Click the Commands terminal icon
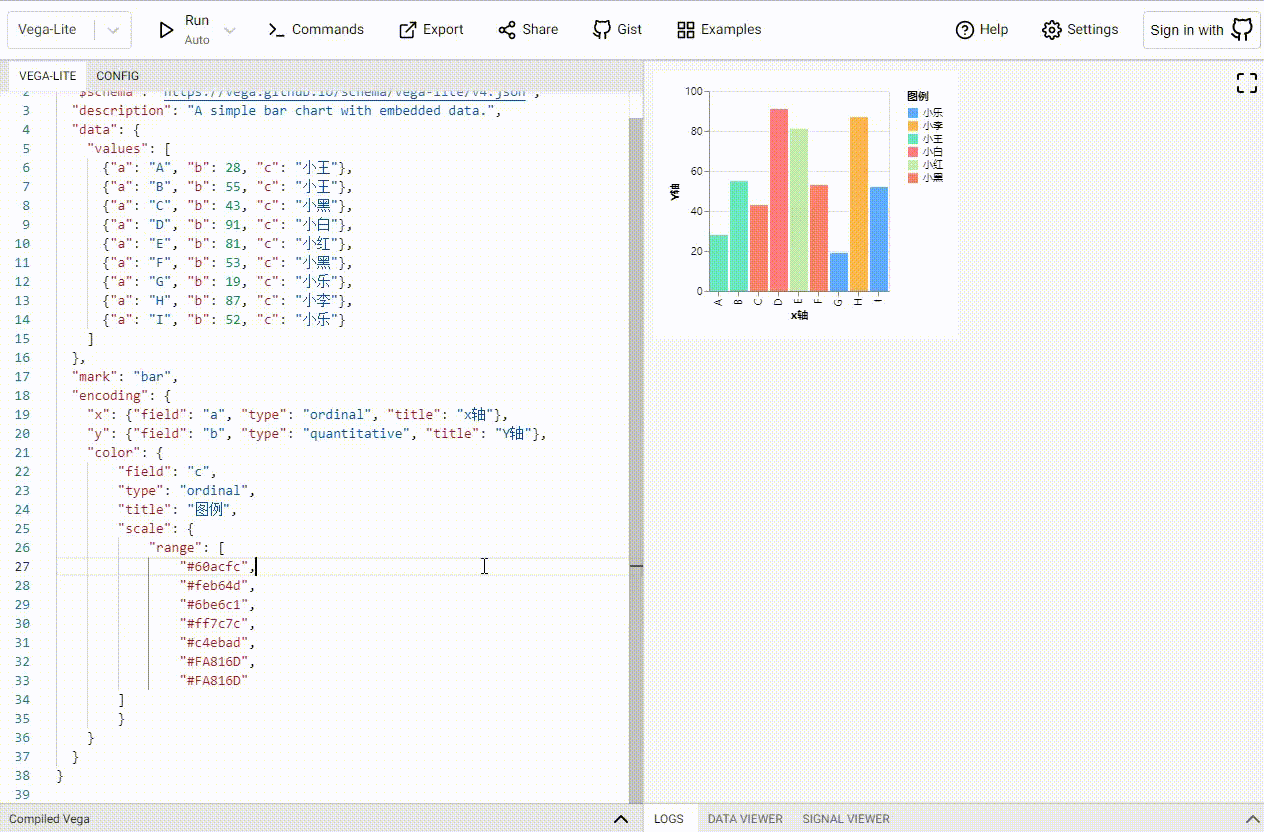Screen dimensions: 1264x832 [277, 30]
